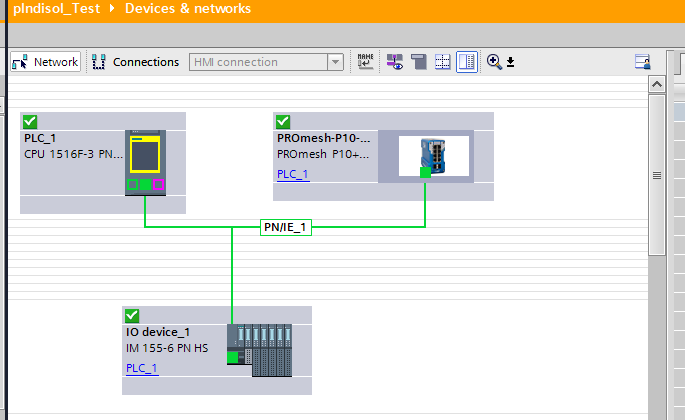Screen dimensions: 685x420
Task: Click the green checkmark on PLC_1
Action: click(x=30, y=121)
